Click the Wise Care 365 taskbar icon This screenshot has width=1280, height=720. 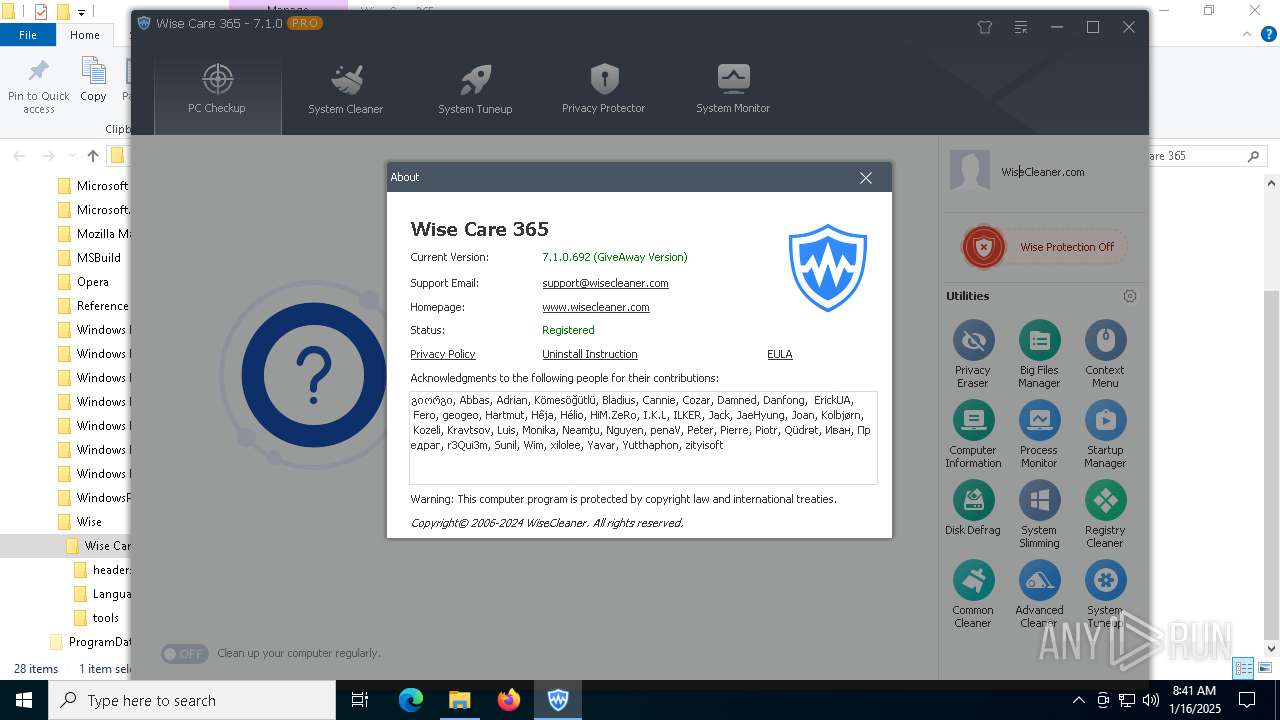click(558, 700)
